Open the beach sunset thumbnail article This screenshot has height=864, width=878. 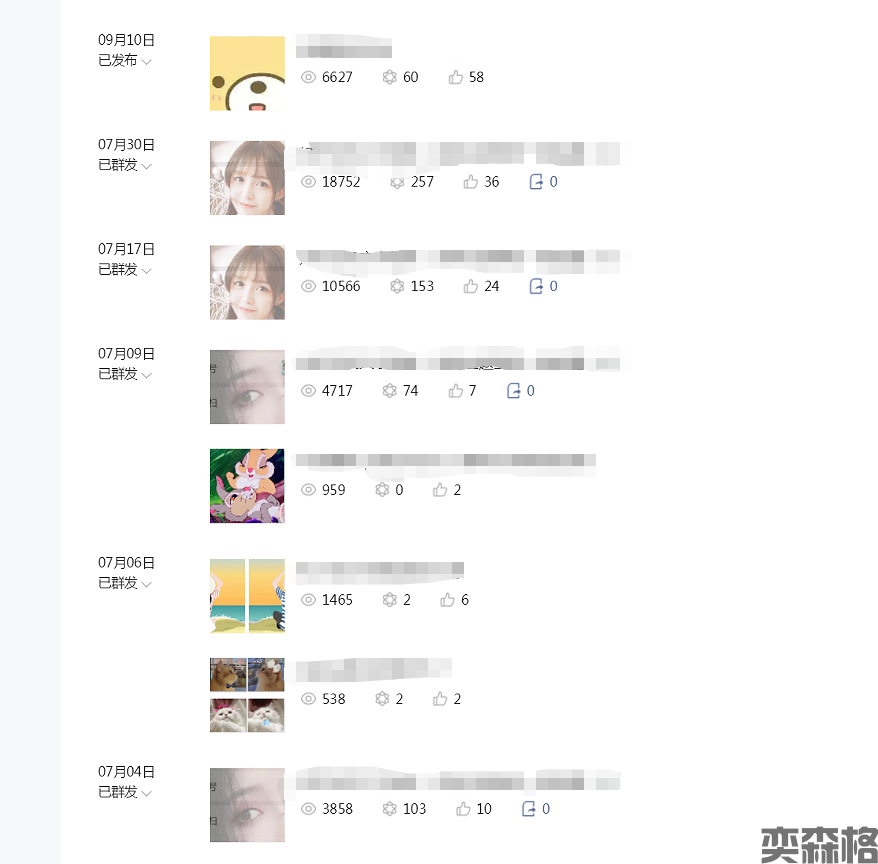point(247,596)
